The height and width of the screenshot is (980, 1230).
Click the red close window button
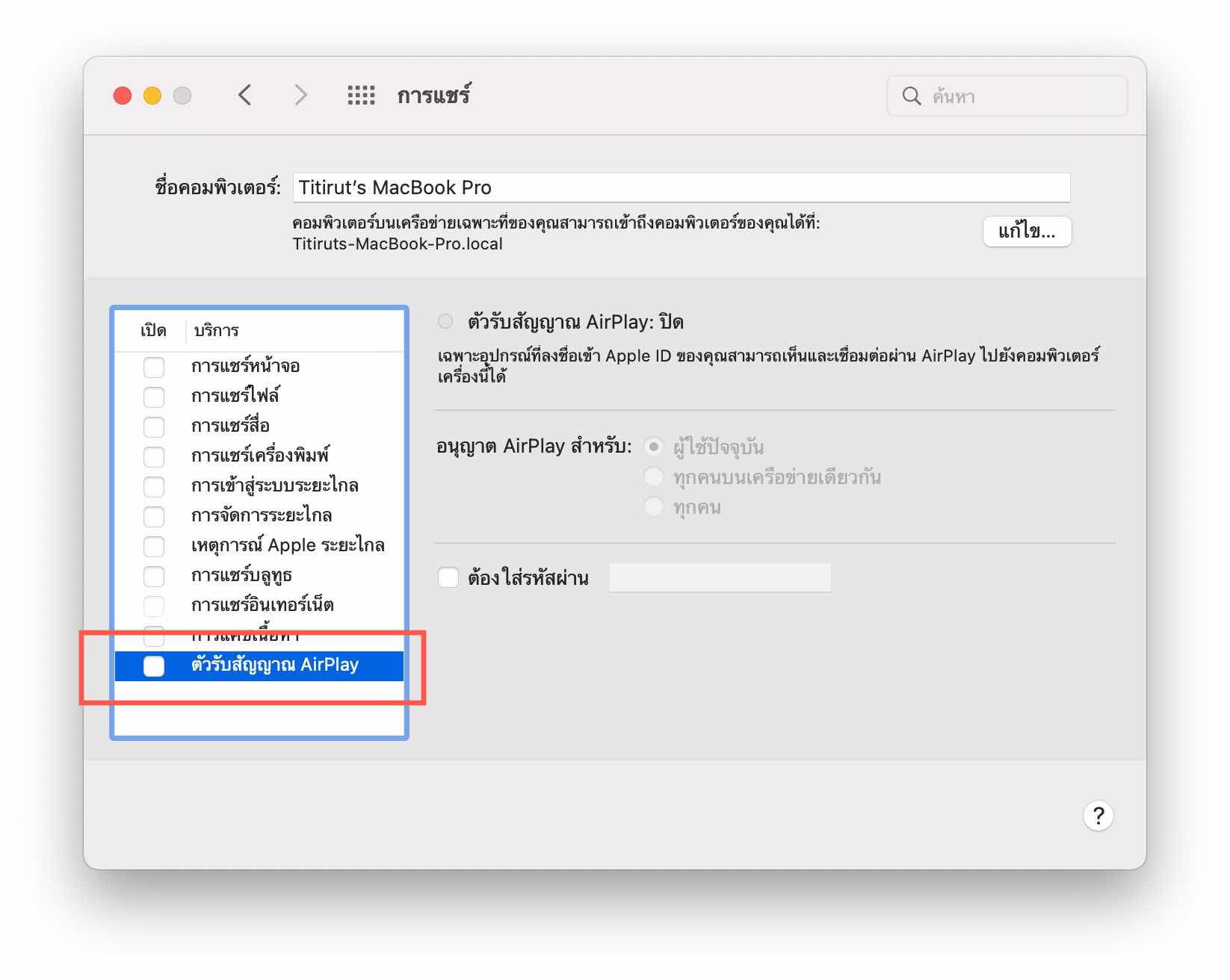(123, 96)
